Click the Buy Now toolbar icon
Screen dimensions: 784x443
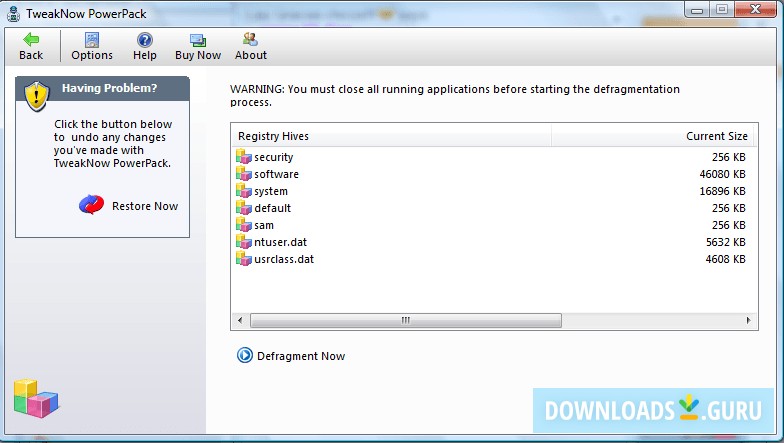pos(198,40)
